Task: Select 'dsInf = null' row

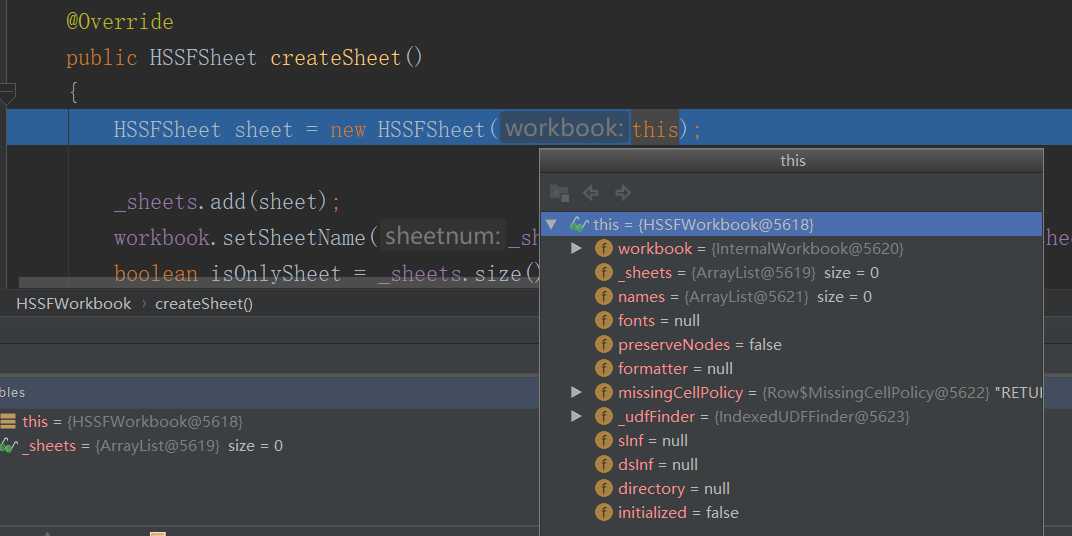Action: click(x=792, y=464)
